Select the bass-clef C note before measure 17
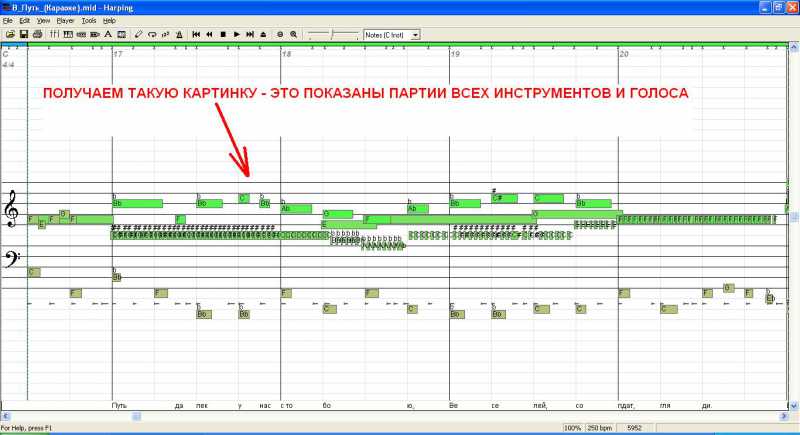 tap(34, 272)
